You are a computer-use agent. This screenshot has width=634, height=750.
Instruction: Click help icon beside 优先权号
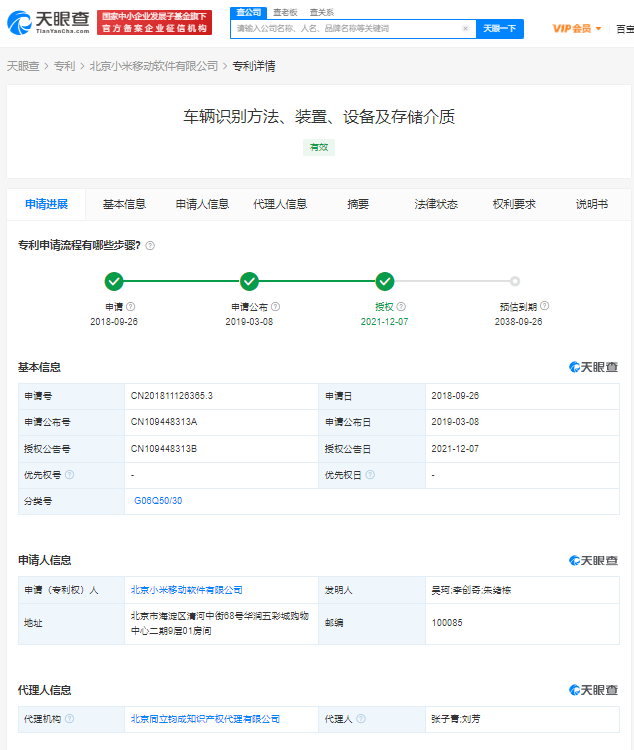70,475
